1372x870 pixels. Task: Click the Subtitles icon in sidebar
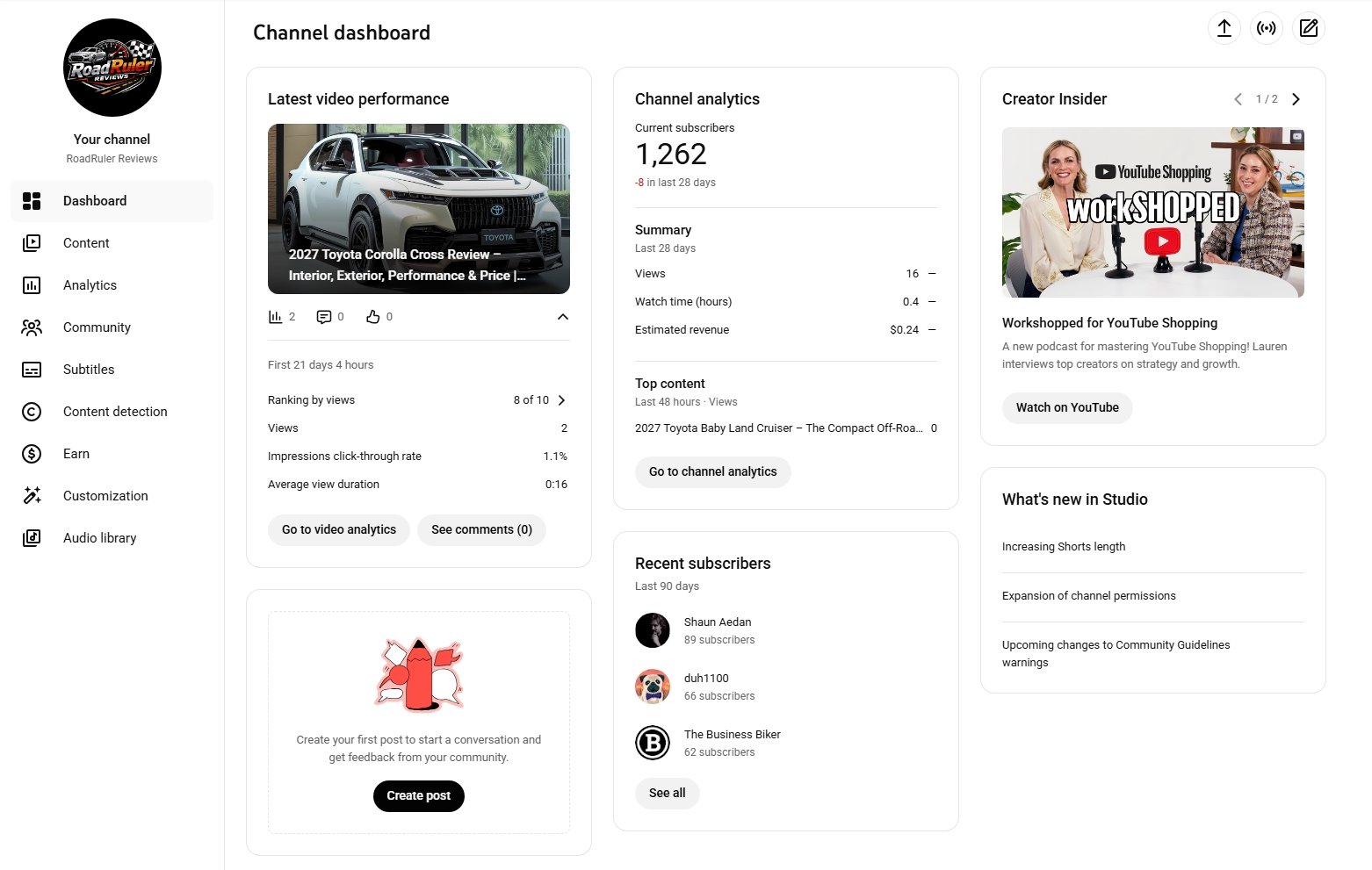point(32,370)
